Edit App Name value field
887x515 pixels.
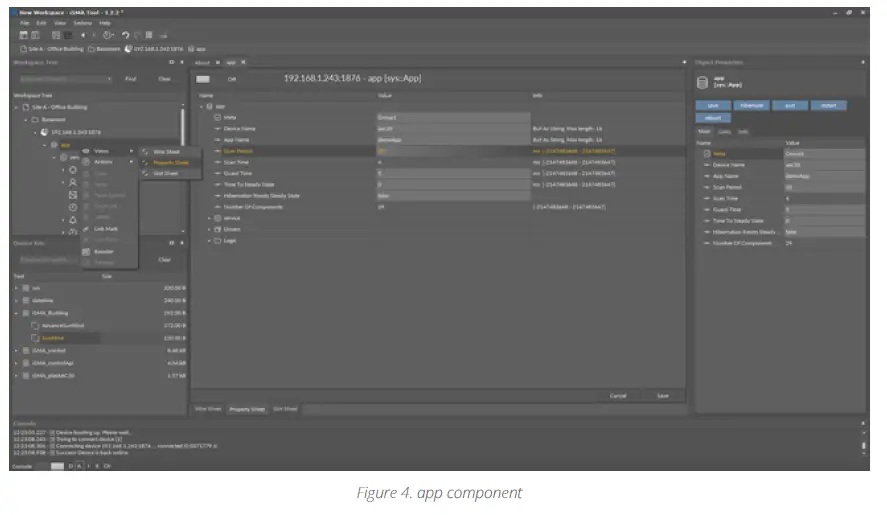coord(453,140)
